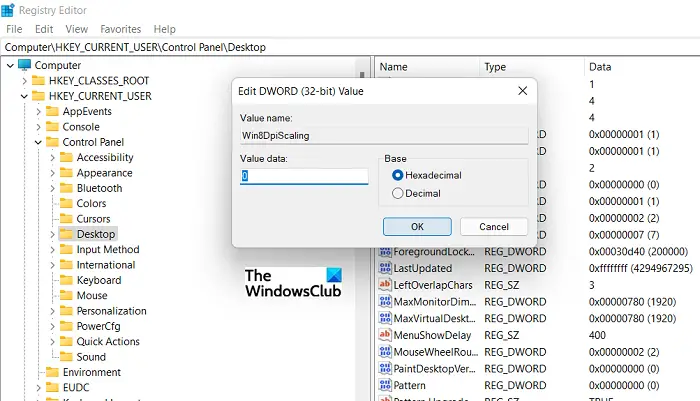Expand the HKEY_CLASSES_ROOT tree node
The height and width of the screenshot is (401, 700).
click(25, 81)
